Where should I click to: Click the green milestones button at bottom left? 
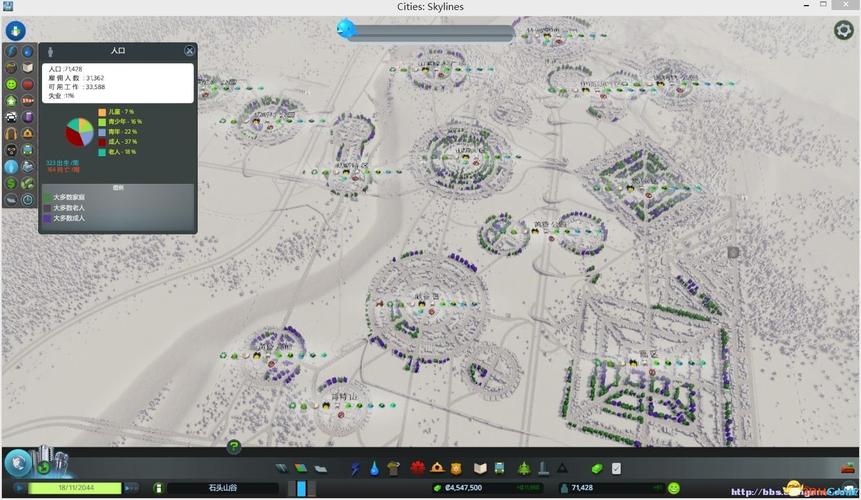tap(44, 468)
